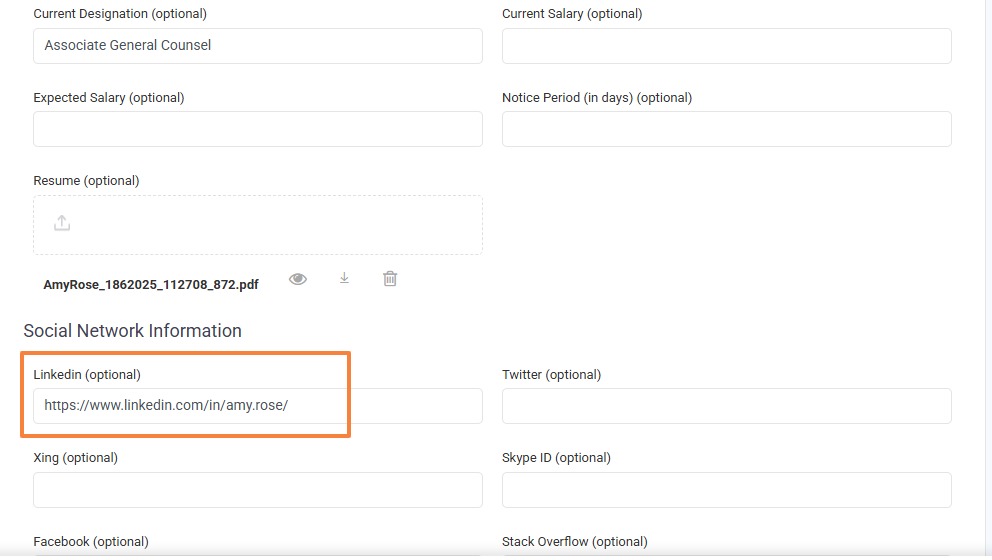
Task: Click inside the Skype ID field
Action: click(x=727, y=490)
